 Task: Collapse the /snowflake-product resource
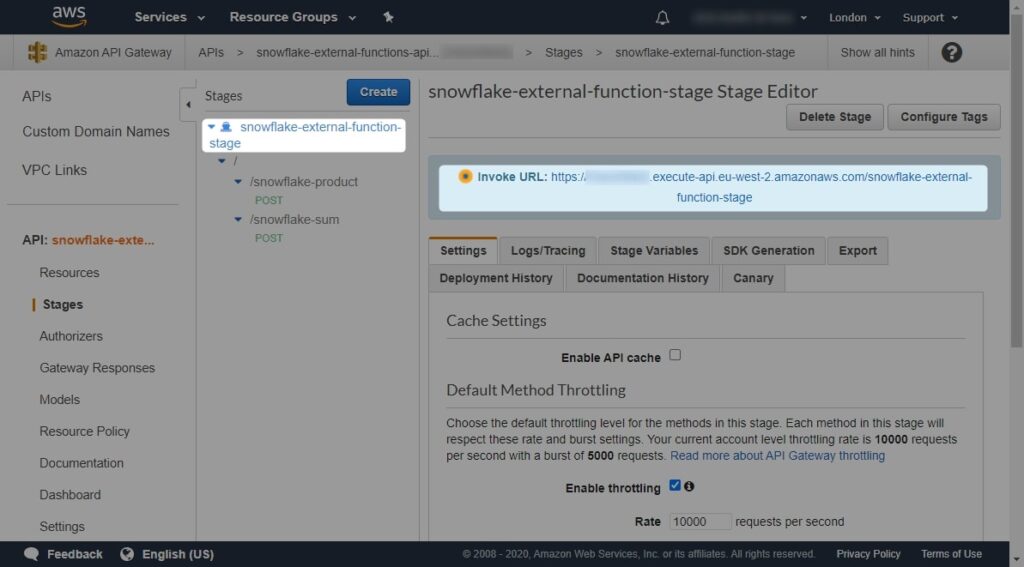tap(238, 182)
